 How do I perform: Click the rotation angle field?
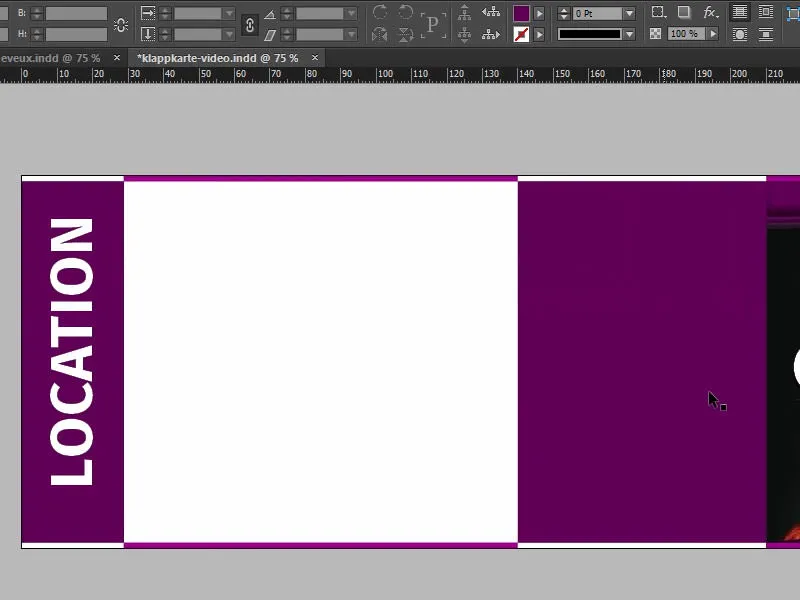point(320,13)
